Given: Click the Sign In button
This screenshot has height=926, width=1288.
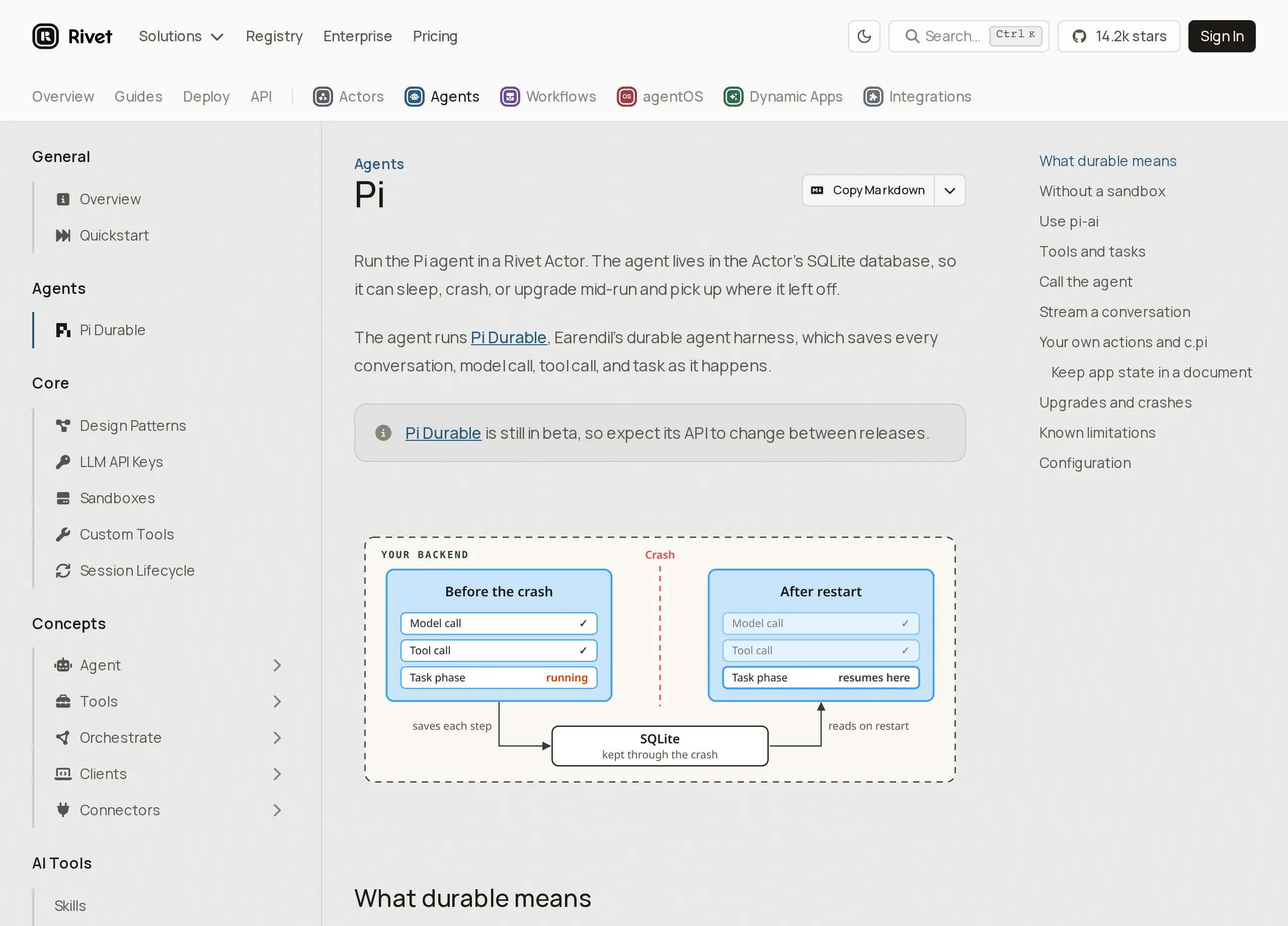Looking at the screenshot, I should (x=1222, y=36).
